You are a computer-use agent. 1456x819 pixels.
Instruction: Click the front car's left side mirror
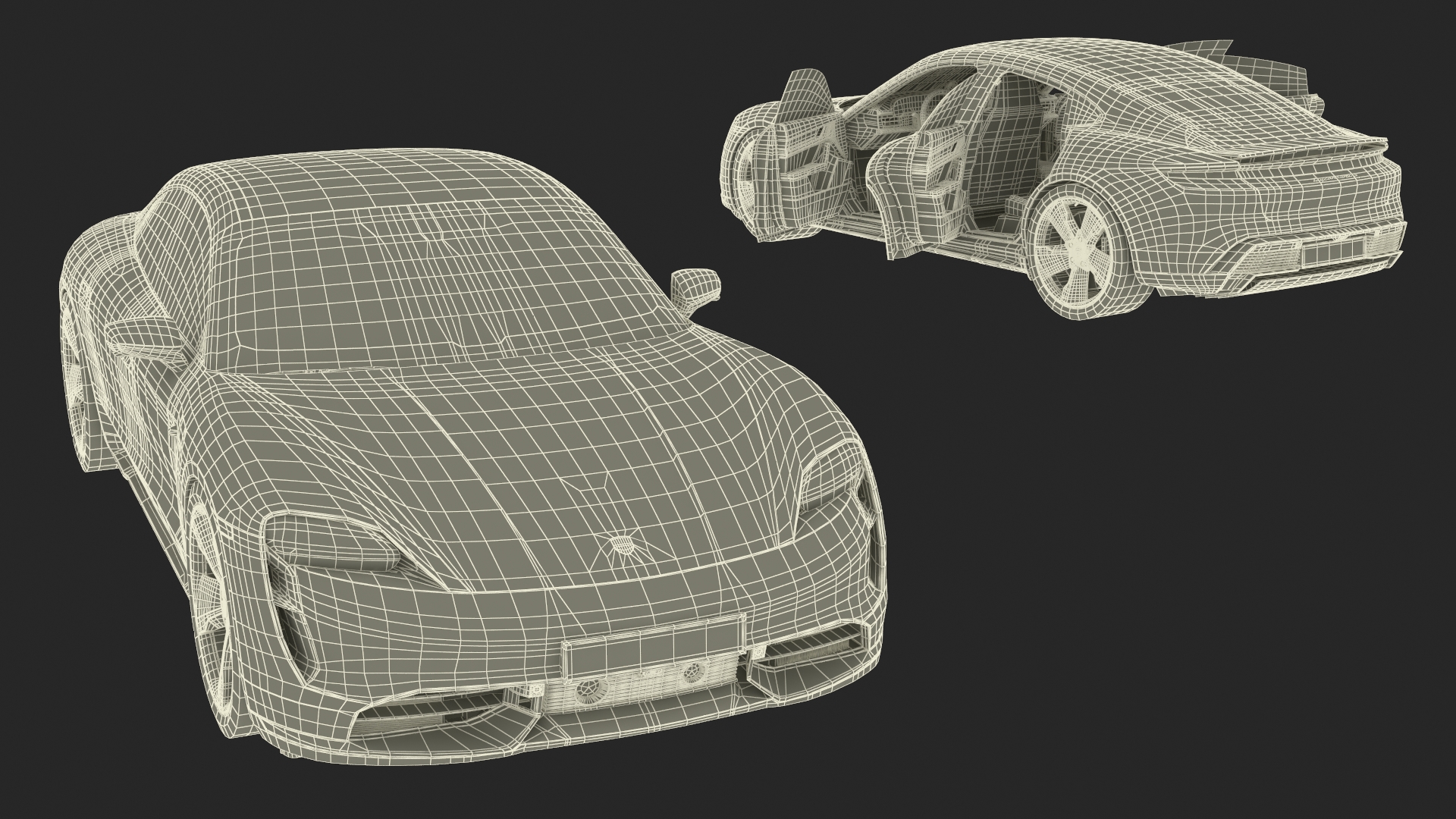coord(146,336)
